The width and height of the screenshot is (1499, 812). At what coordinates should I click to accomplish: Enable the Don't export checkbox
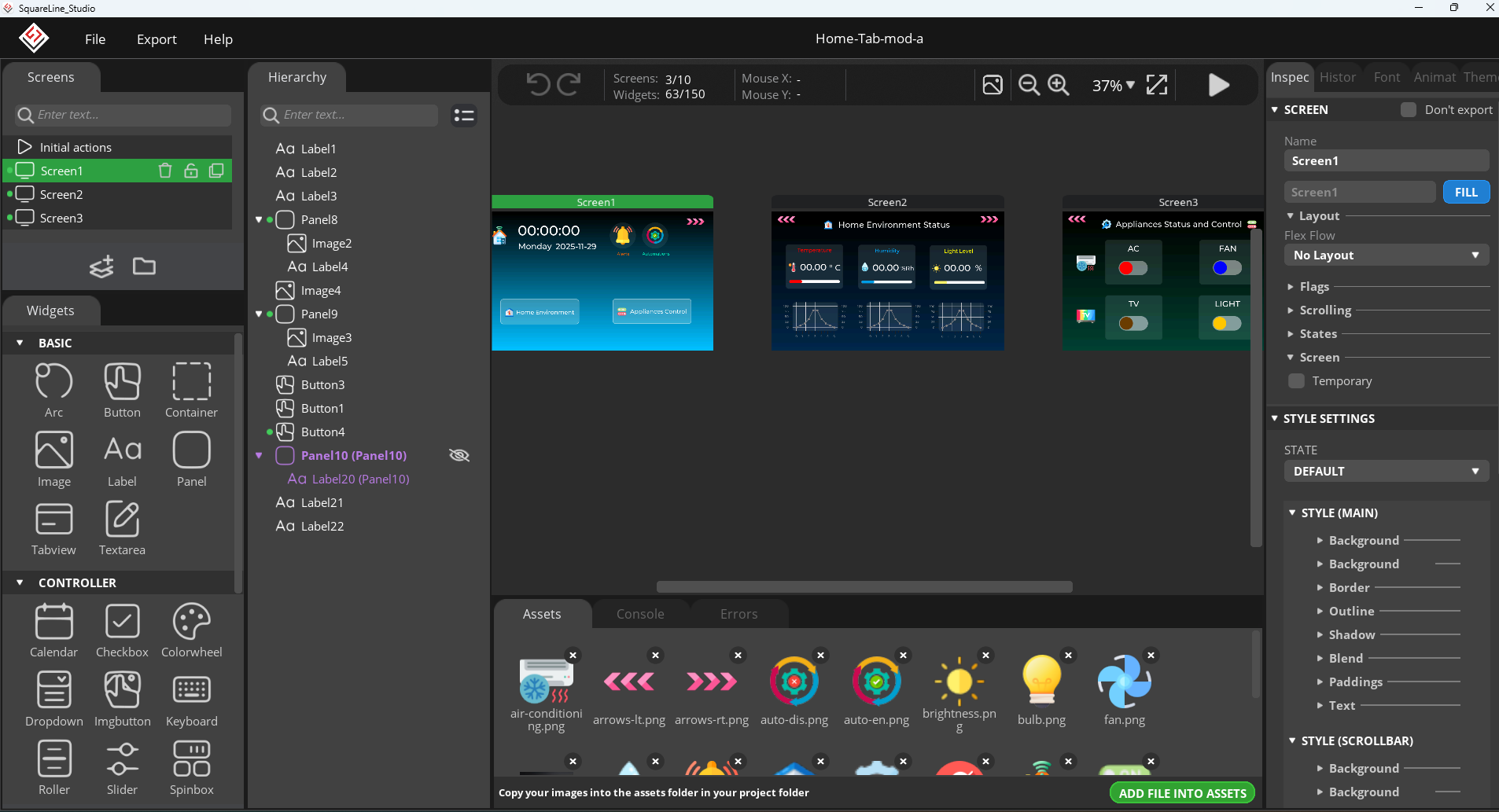pyautogui.click(x=1409, y=110)
